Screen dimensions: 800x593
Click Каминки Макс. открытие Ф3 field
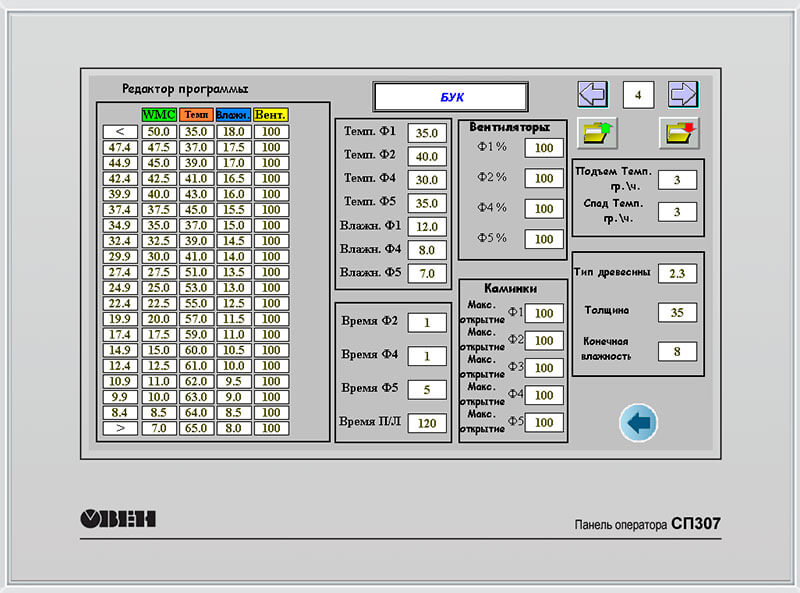click(x=544, y=368)
